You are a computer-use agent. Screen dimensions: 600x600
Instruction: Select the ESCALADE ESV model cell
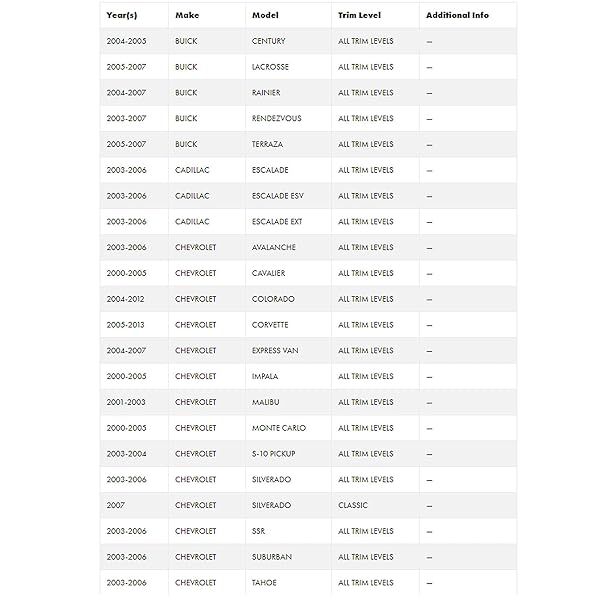click(279, 196)
